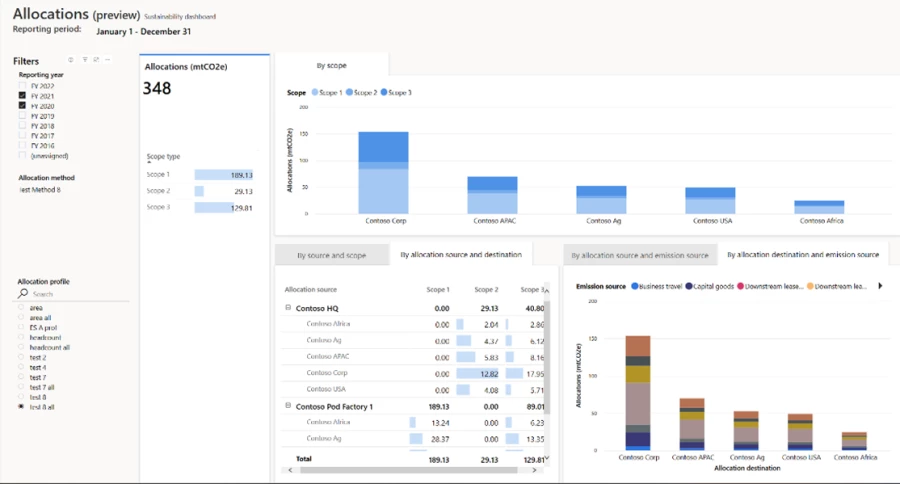This screenshot has height=484, width=900.
Task: Click the Capital goods legend marker
Action: [689, 286]
